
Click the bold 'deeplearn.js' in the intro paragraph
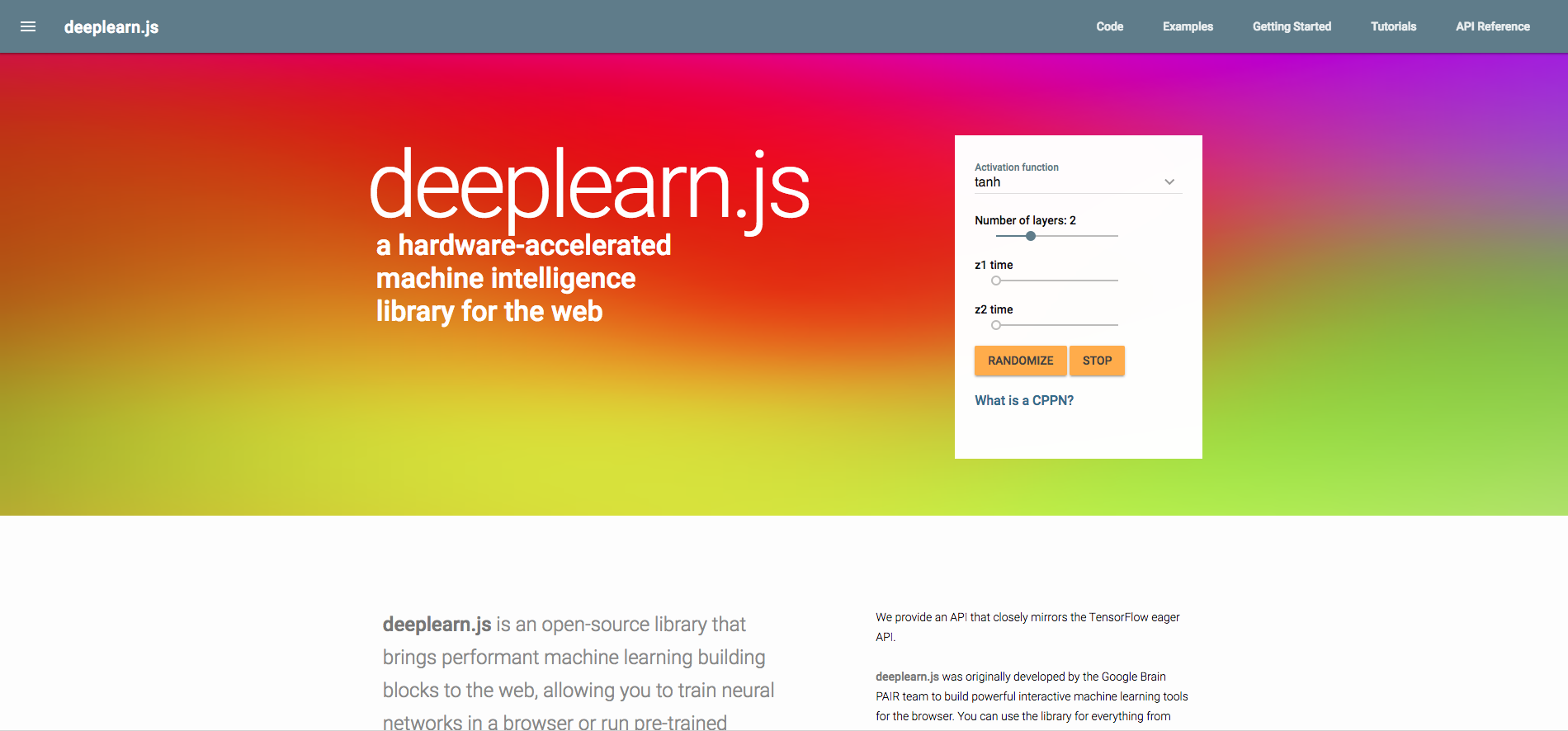pos(437,625)
